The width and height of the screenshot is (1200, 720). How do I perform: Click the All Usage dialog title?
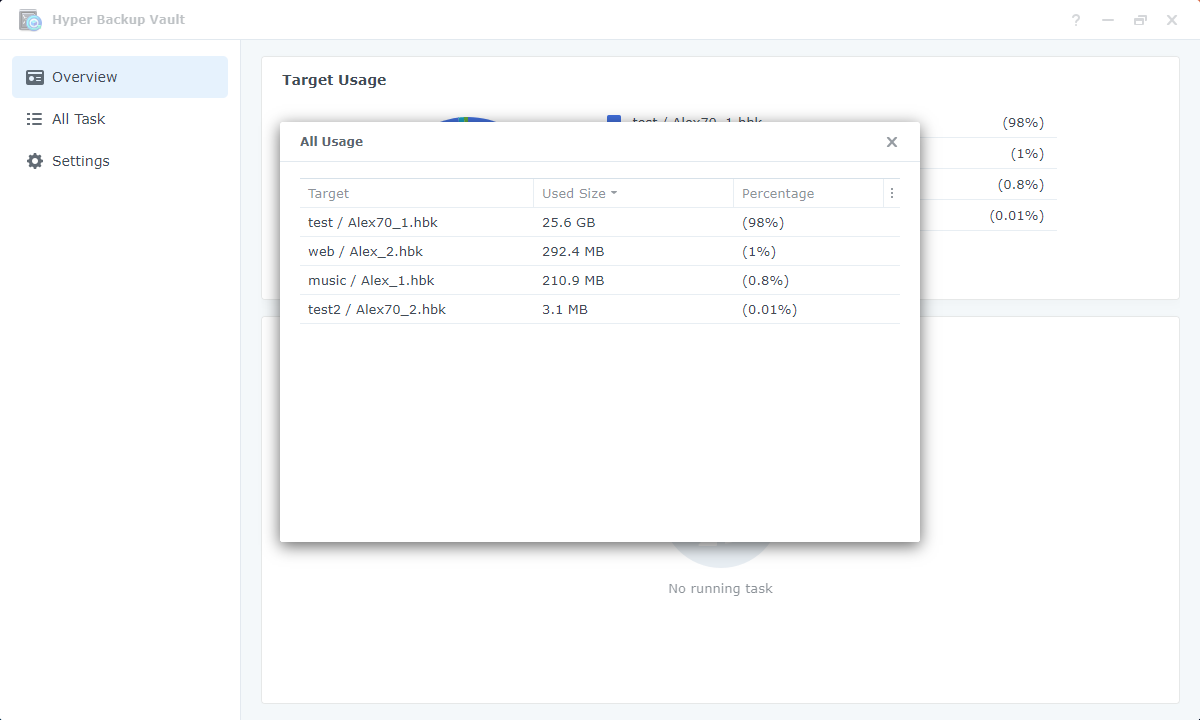(331, 142)
